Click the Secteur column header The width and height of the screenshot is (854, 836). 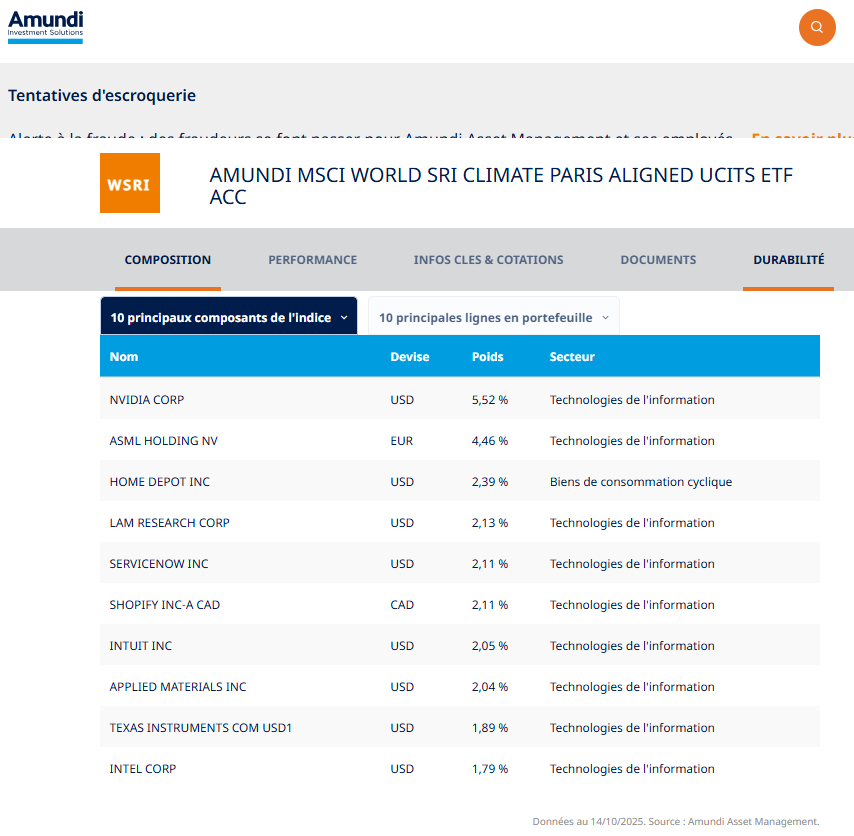click(x=572, y=357)
